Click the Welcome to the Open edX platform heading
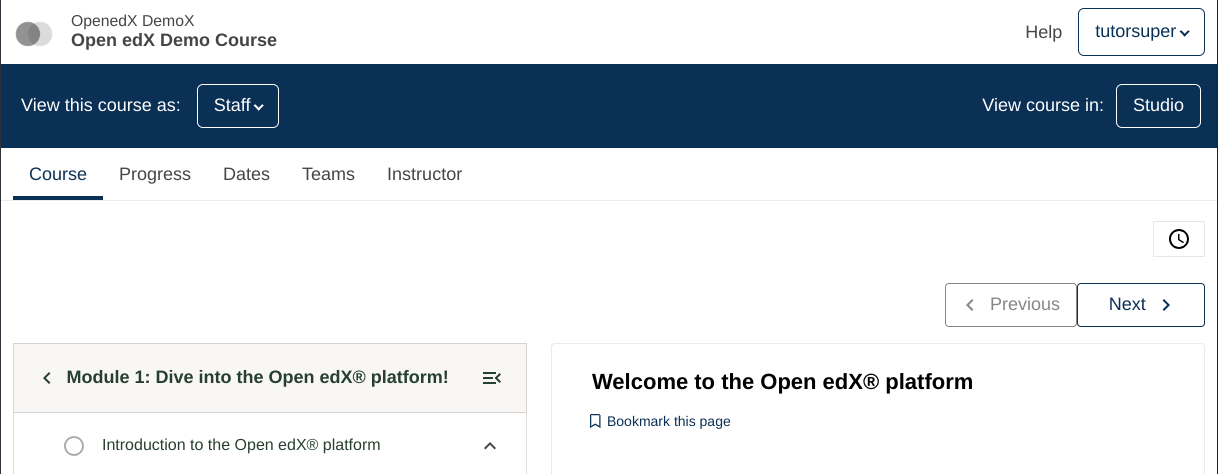This screenshot has height=474, width=1218. [782, 381]
